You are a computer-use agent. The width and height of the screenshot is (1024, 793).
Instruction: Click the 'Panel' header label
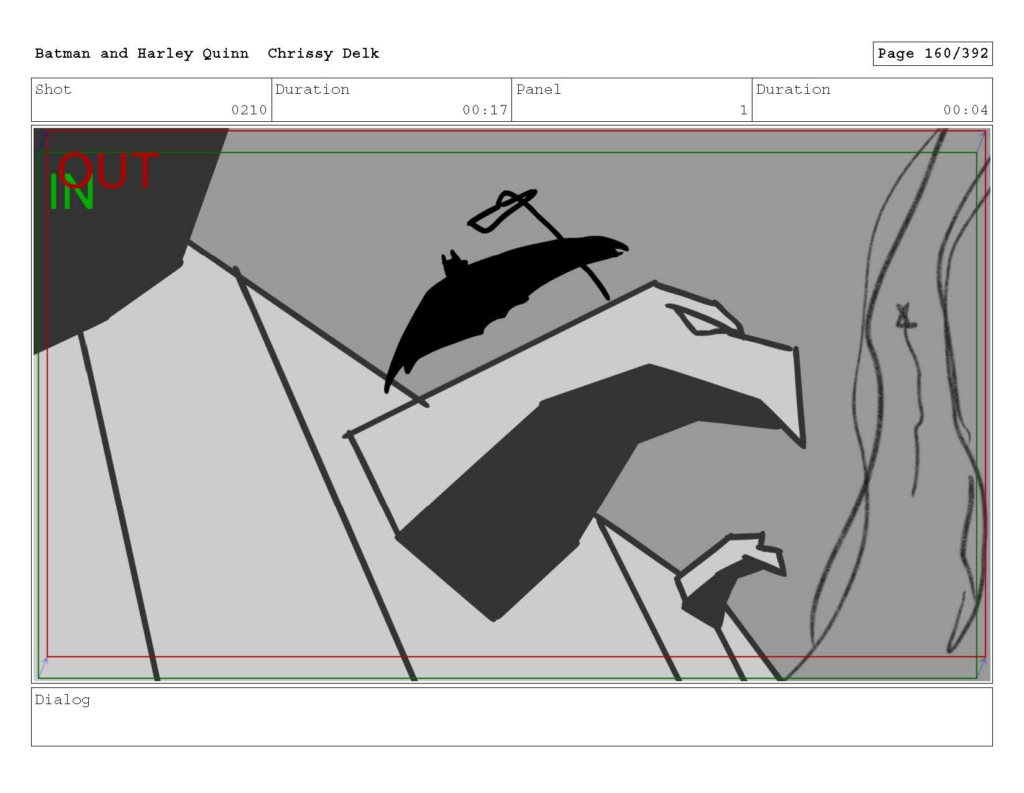[x=538, y=89]
